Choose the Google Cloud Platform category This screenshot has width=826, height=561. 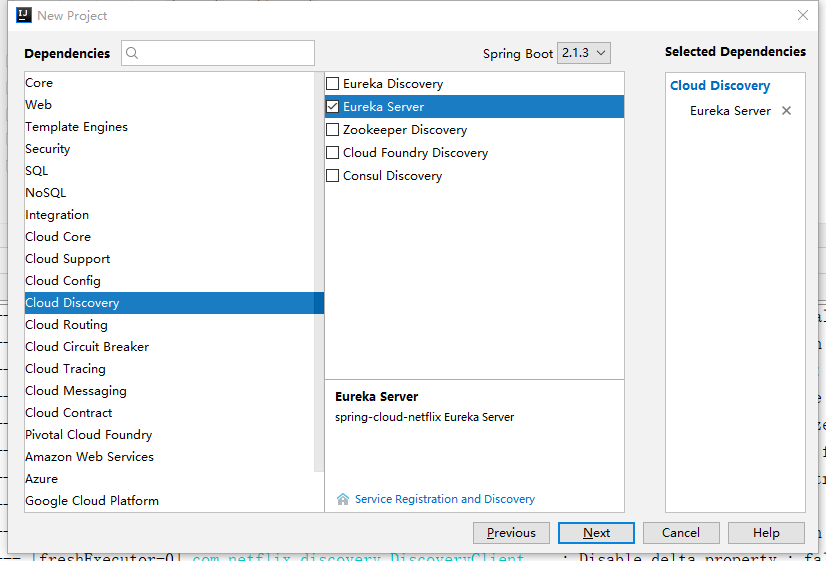click(170, 501)
